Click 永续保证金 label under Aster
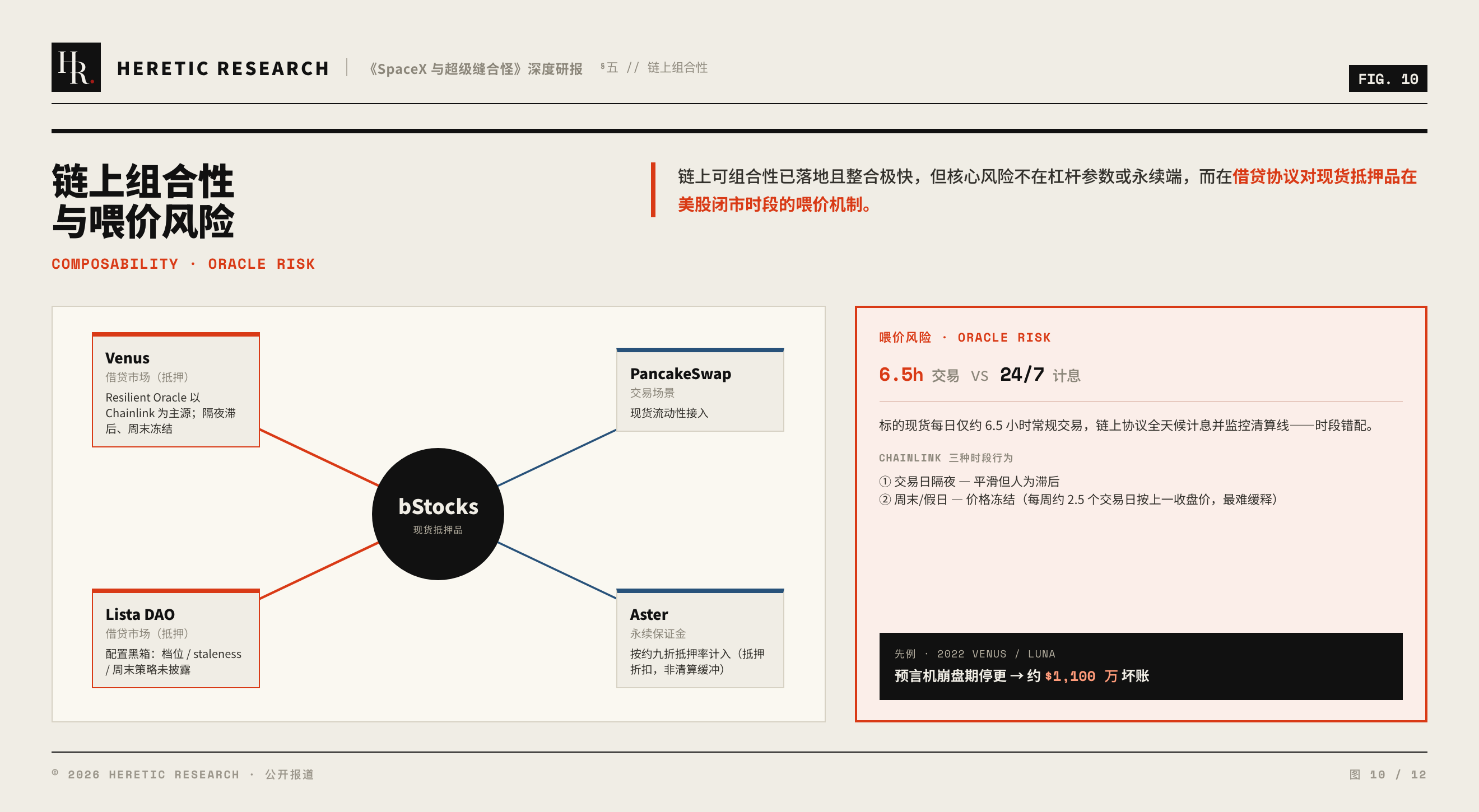This screenshot has width=1479, height=812. pyautogui.click(x=657, y=633)
